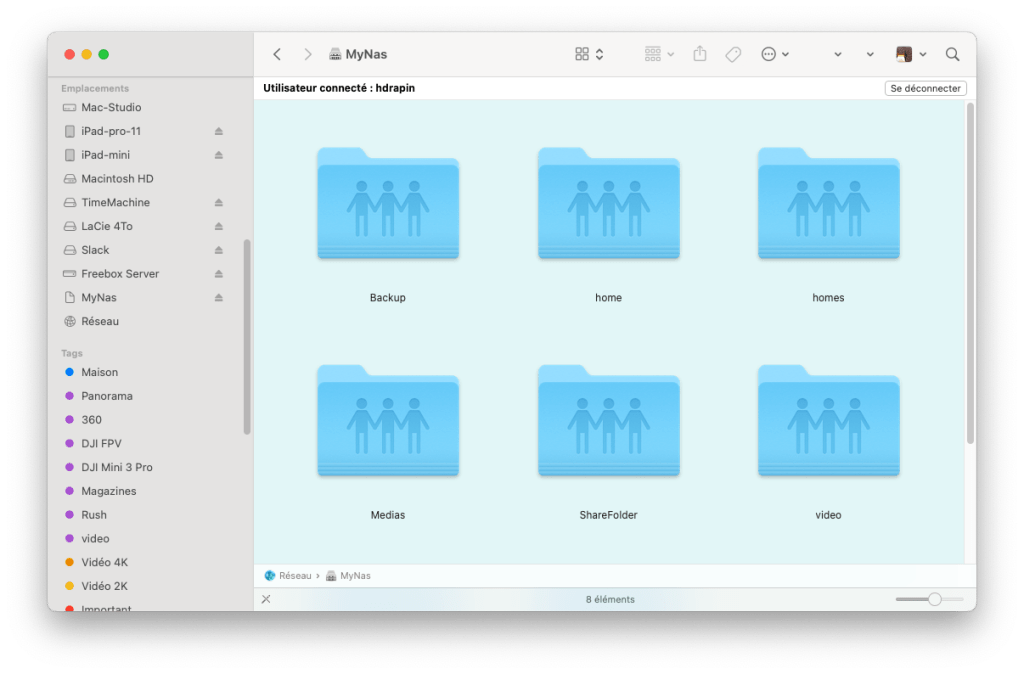Close the path bar with X icon
Viewport: 1024px width, 674px height.
[266, 599]
